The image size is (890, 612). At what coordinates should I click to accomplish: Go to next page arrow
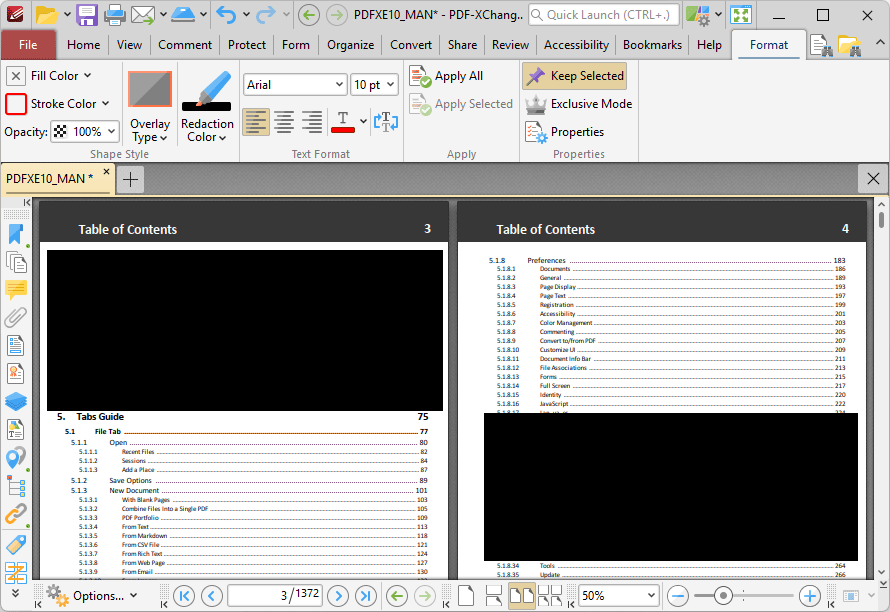coord(338,596)
